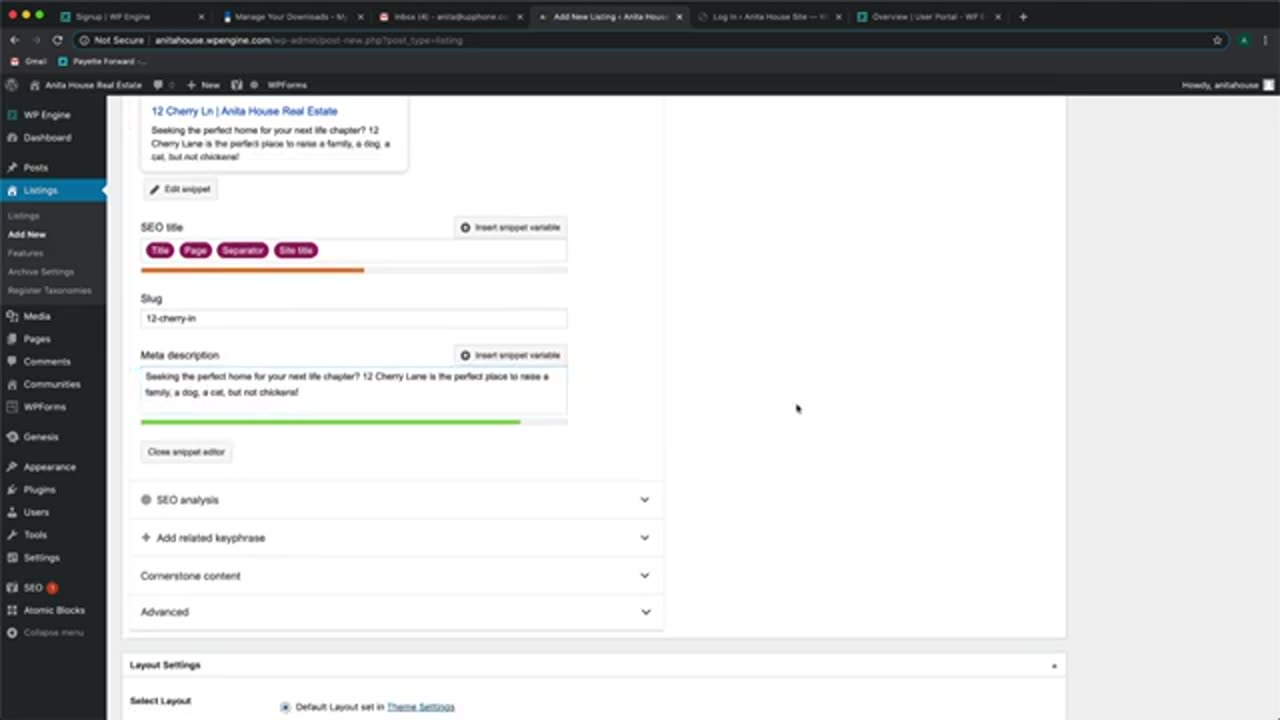Viewport: 1280px width, 720px height.
Task: Click the Tools wrench icon
Action: (x=12, y=535)
